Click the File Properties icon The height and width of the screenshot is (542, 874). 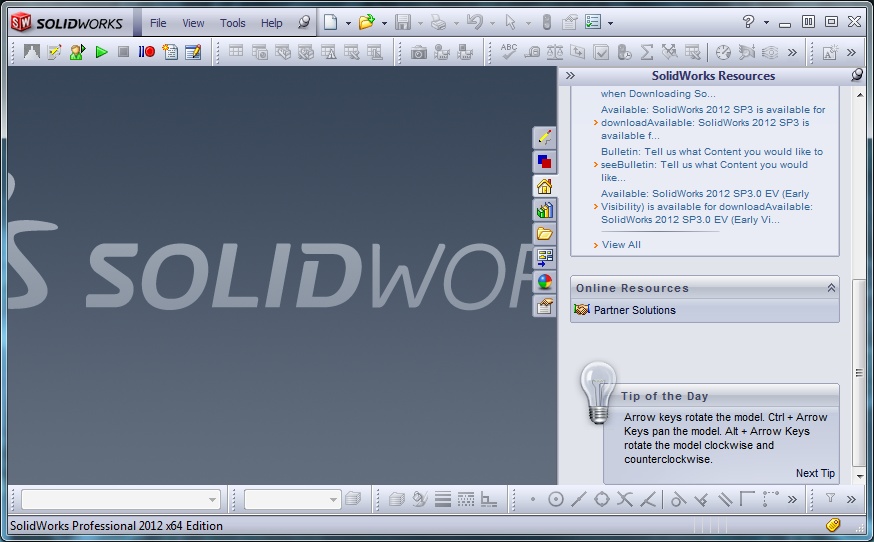(569, 22)
